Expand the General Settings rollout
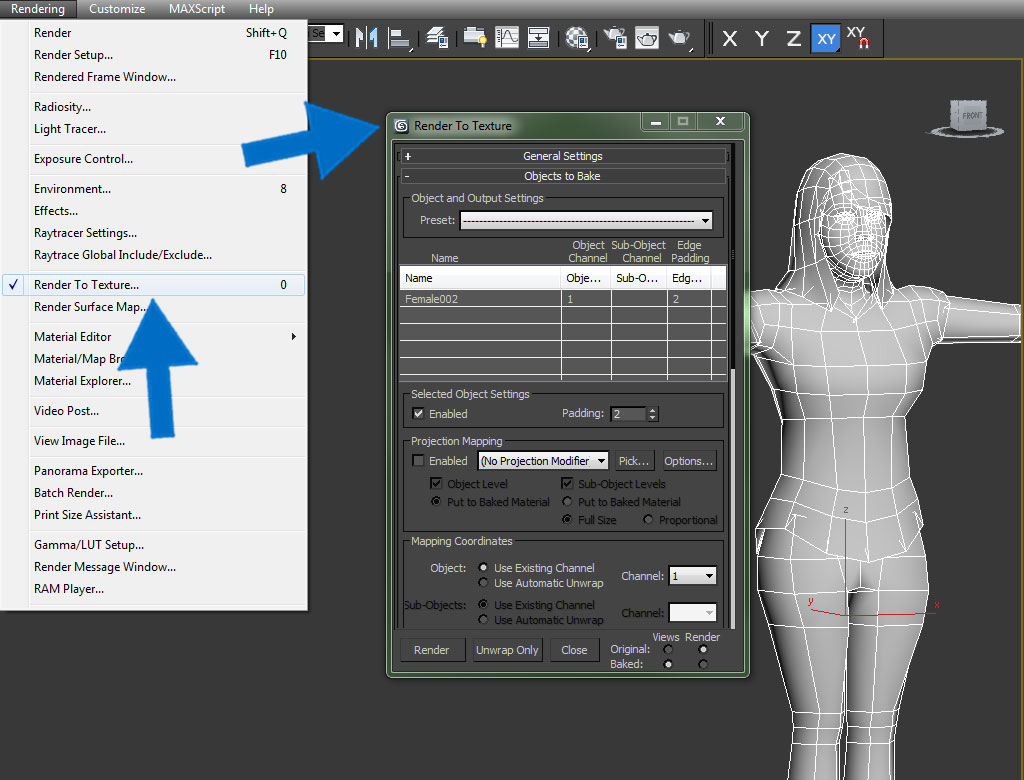 pos(562,156)
